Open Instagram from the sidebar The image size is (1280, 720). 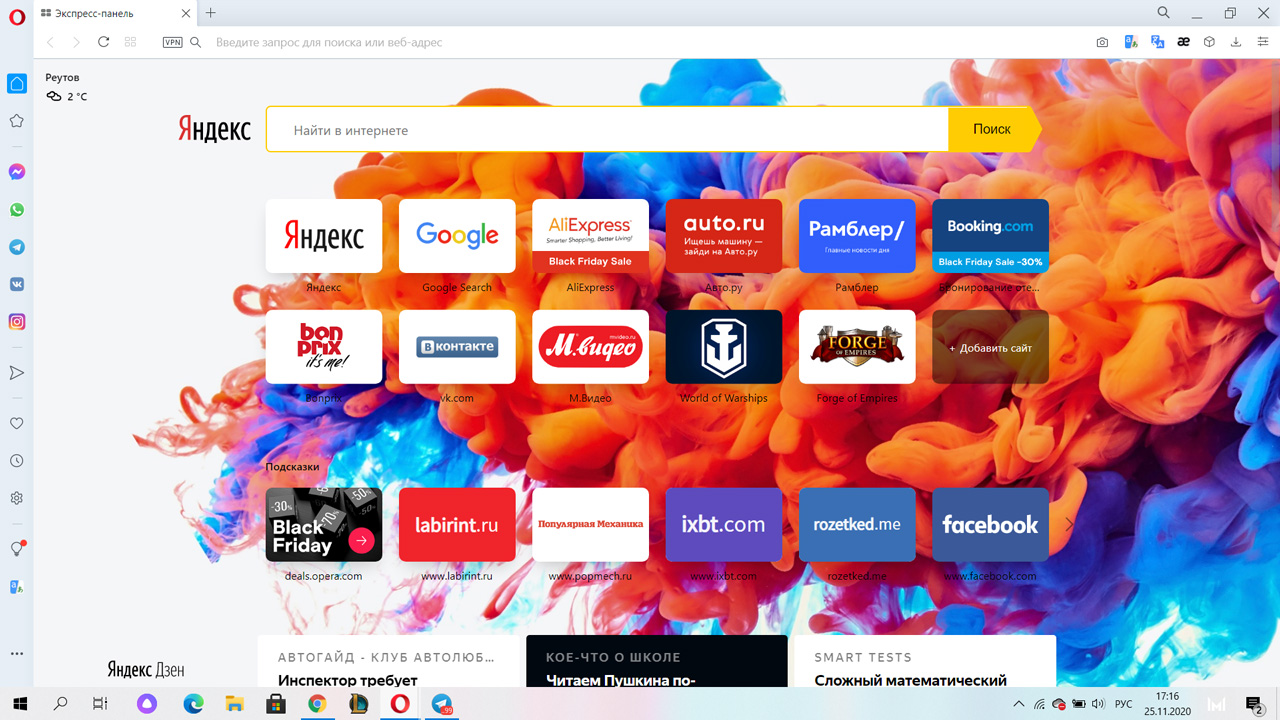tap(17, 322)
